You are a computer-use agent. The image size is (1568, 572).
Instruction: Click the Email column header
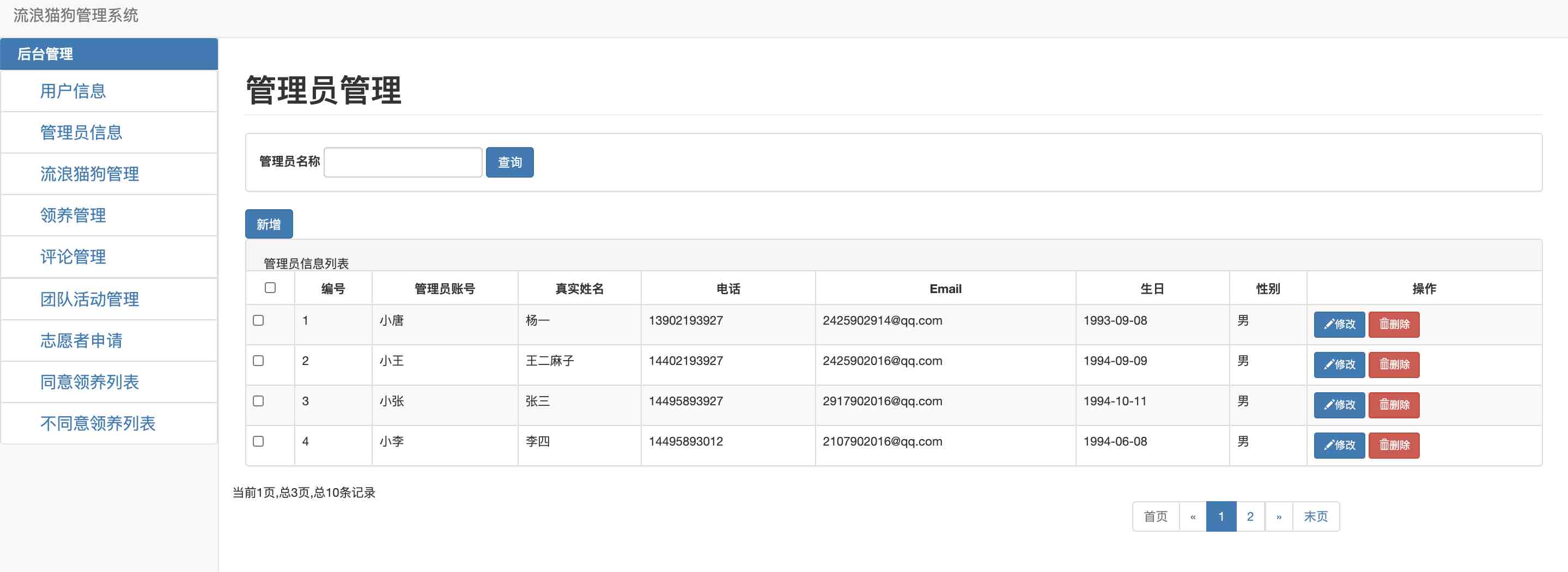coord(945,289)
